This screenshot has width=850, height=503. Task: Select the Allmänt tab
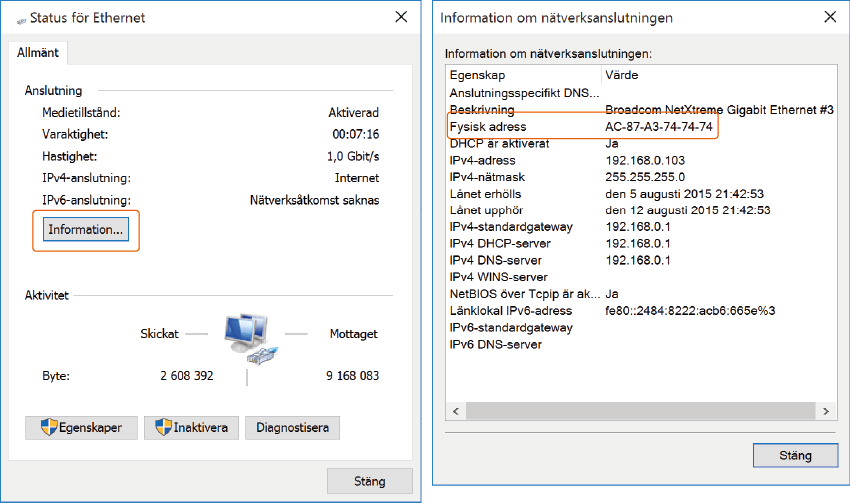[x=39, y=52]
